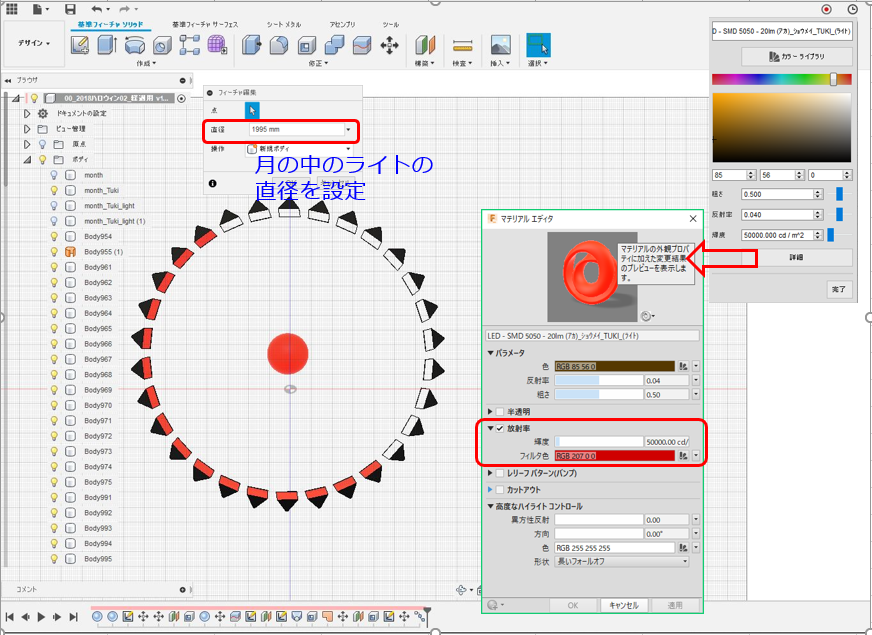Open the 形状 dropdown
The height and width of the screenshot is (635, 872).
(x=622, y=562)
